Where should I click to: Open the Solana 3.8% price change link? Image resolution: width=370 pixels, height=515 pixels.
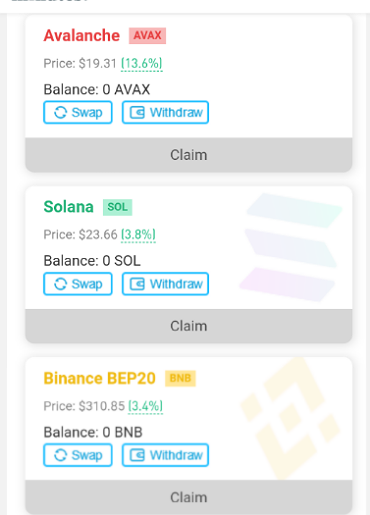[x=138, y=235]
